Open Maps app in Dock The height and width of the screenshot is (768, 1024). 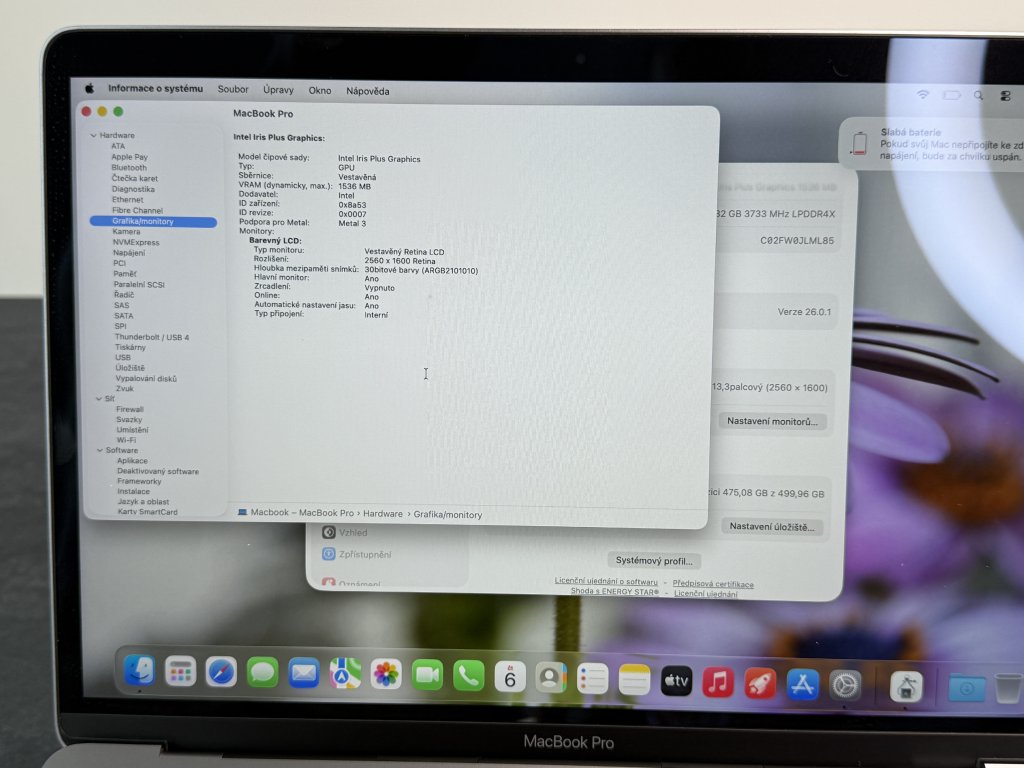pyautogui.click(x=345, y=674)
